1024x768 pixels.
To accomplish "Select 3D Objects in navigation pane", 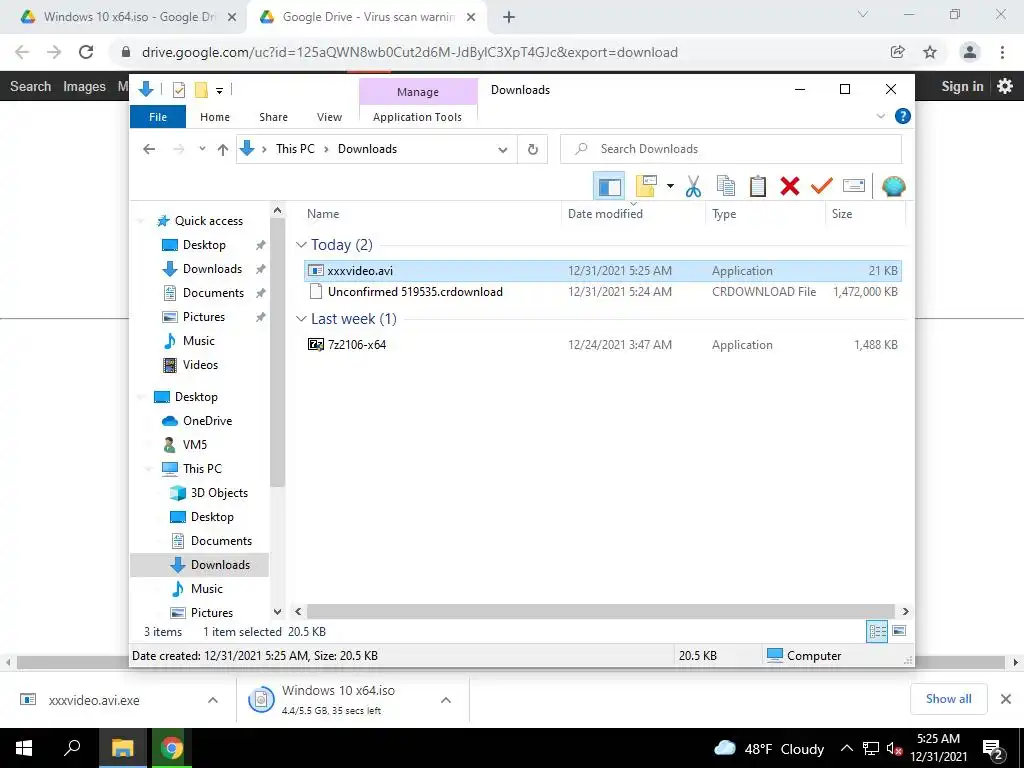I will [x=219, y=492].
